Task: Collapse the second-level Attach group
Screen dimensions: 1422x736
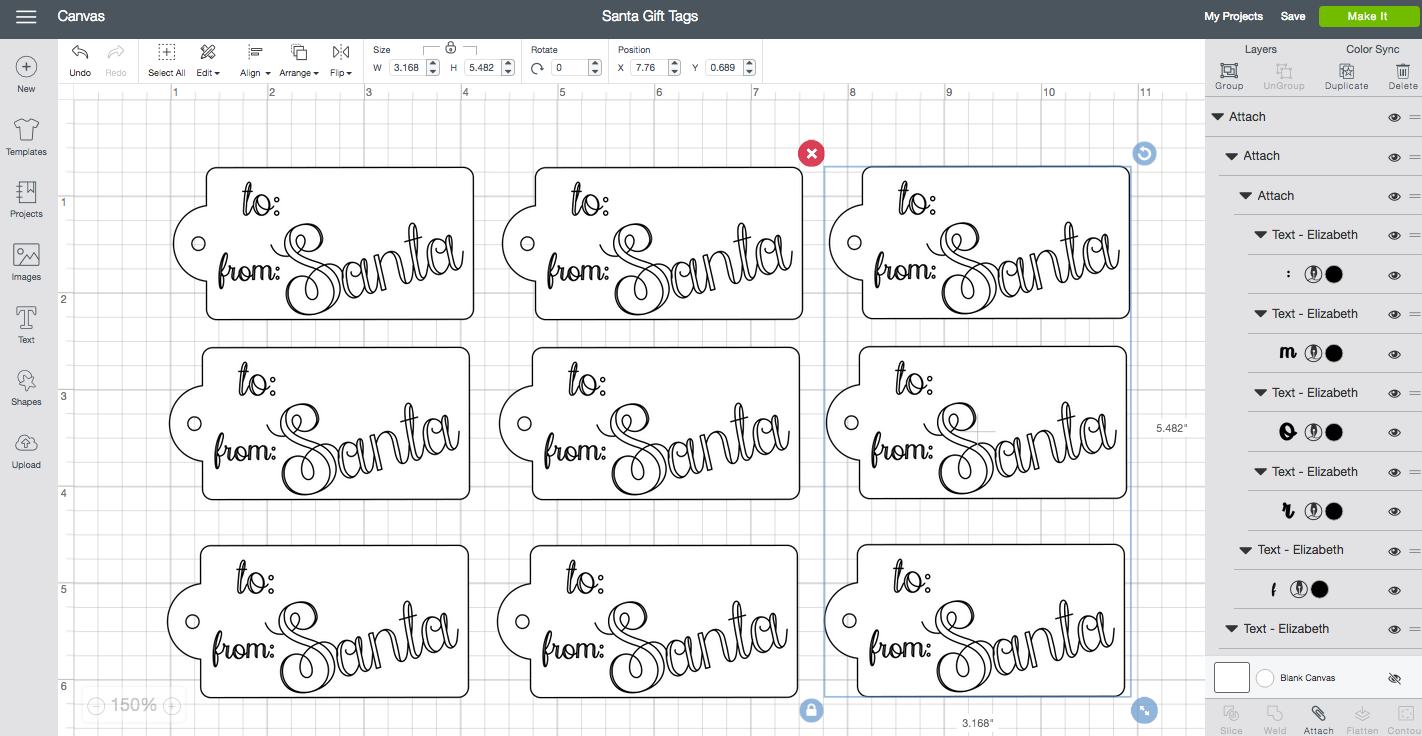Action: (1232, 156)
